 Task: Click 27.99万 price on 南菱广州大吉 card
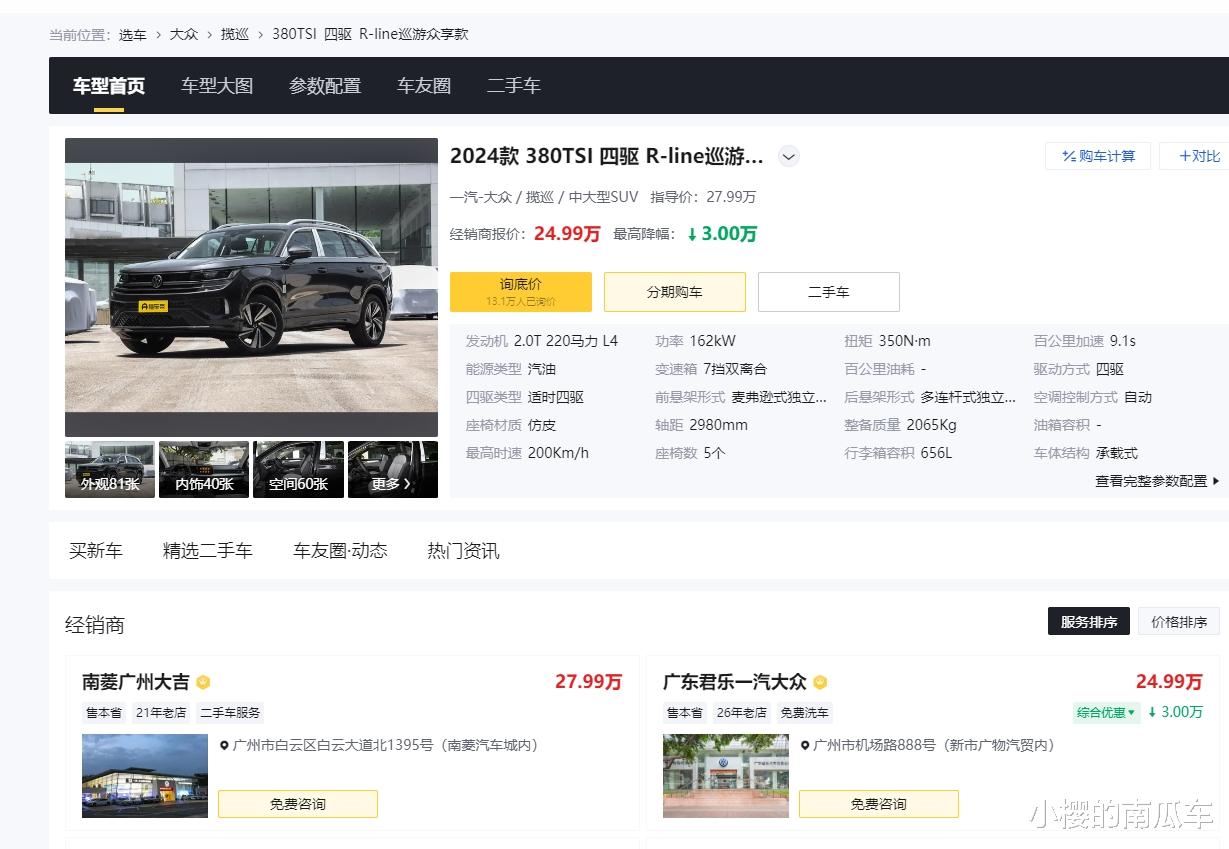[x=588, y=682]
